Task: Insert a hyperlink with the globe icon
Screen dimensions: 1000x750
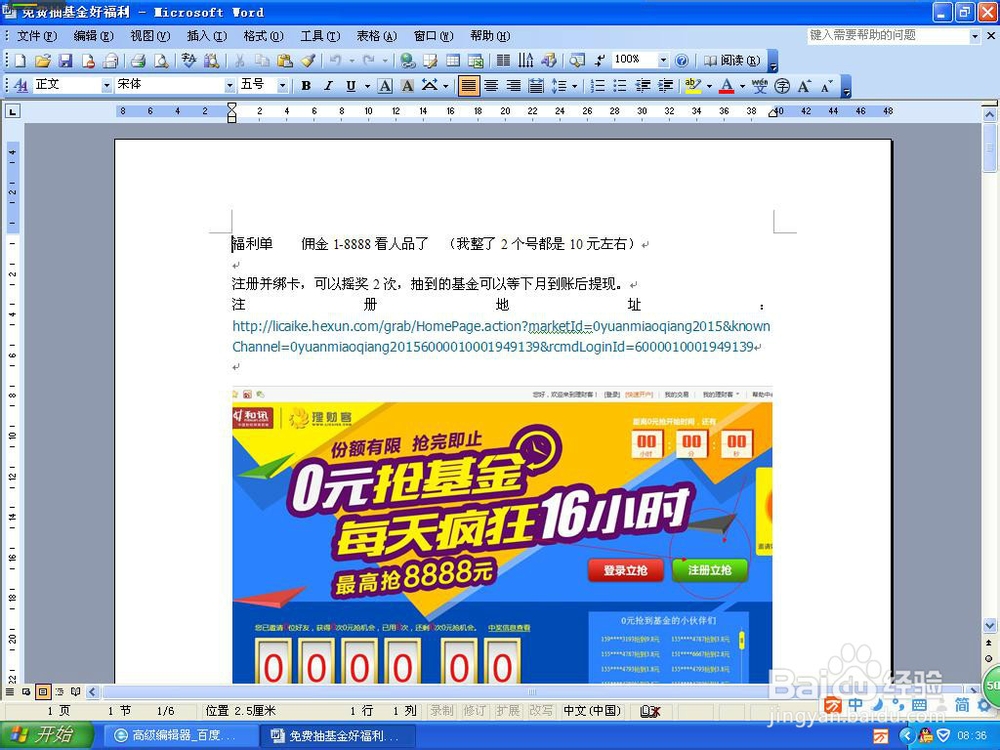Action: 407,61
